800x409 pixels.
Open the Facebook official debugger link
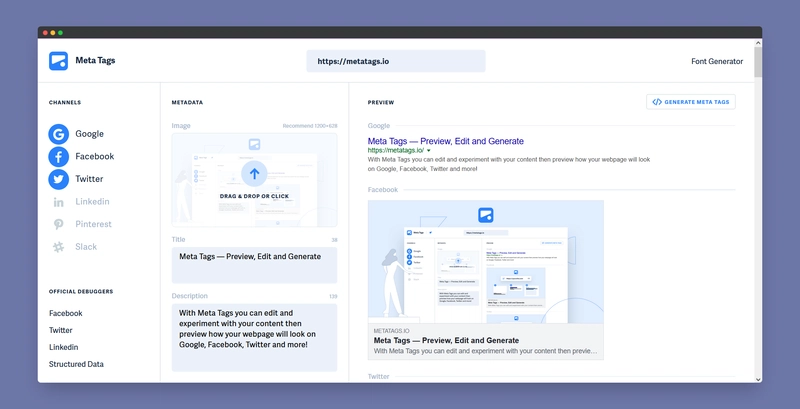point(65,313)
